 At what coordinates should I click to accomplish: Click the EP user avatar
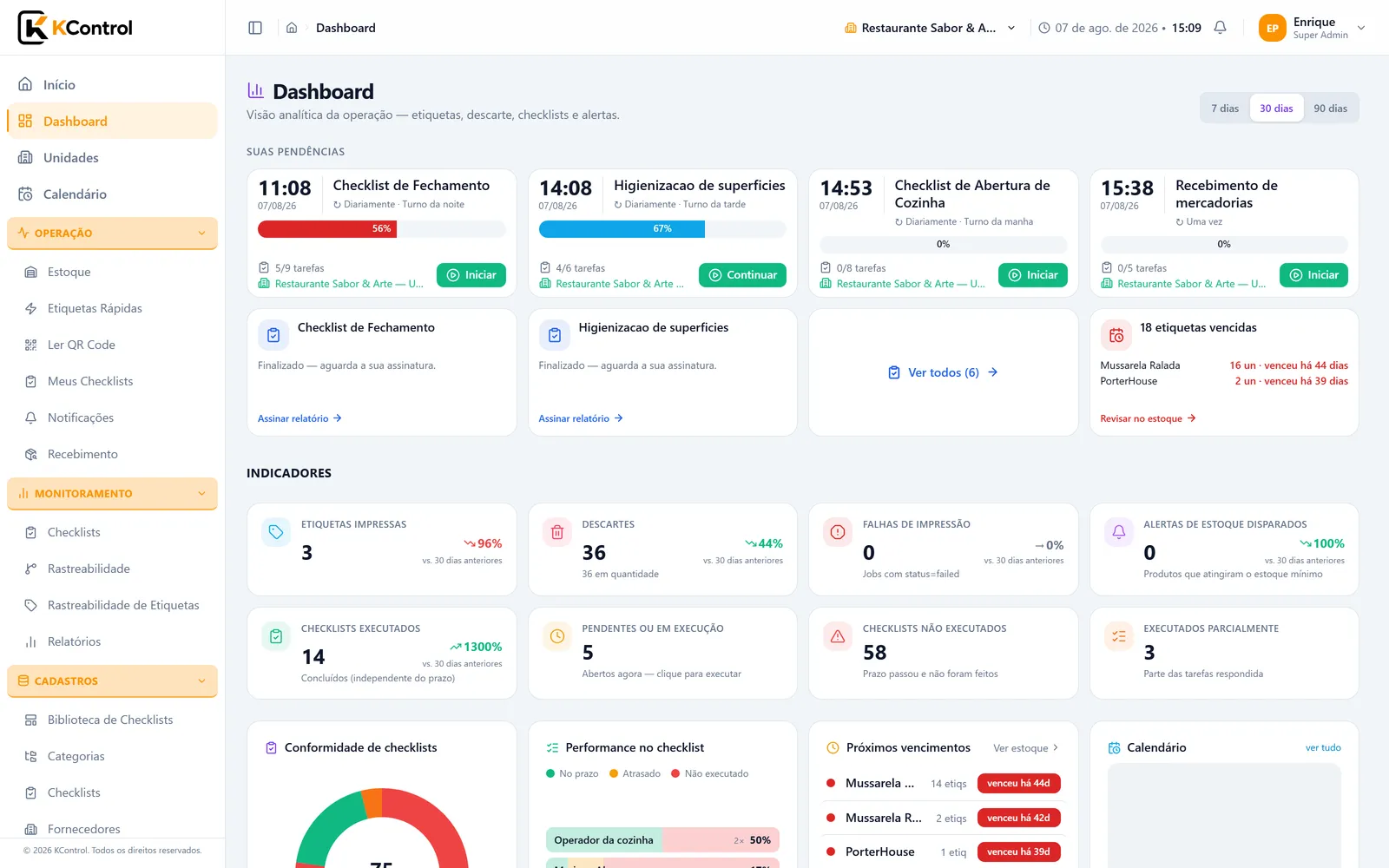pos(1272,28)
